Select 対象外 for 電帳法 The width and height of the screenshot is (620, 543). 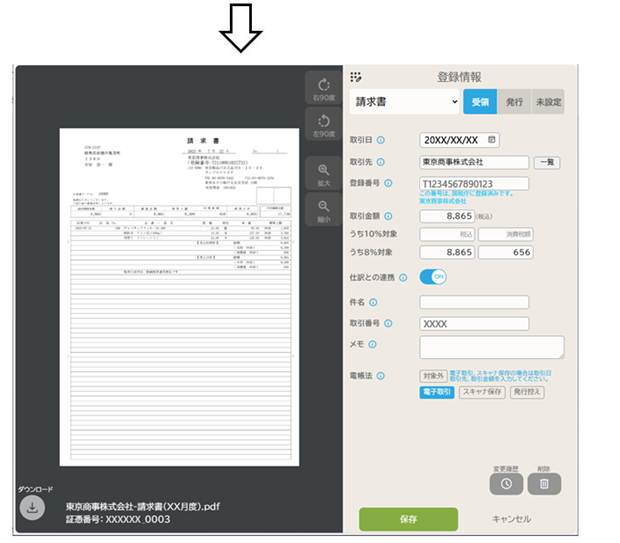pyautogui.click(x=433, y=376)
